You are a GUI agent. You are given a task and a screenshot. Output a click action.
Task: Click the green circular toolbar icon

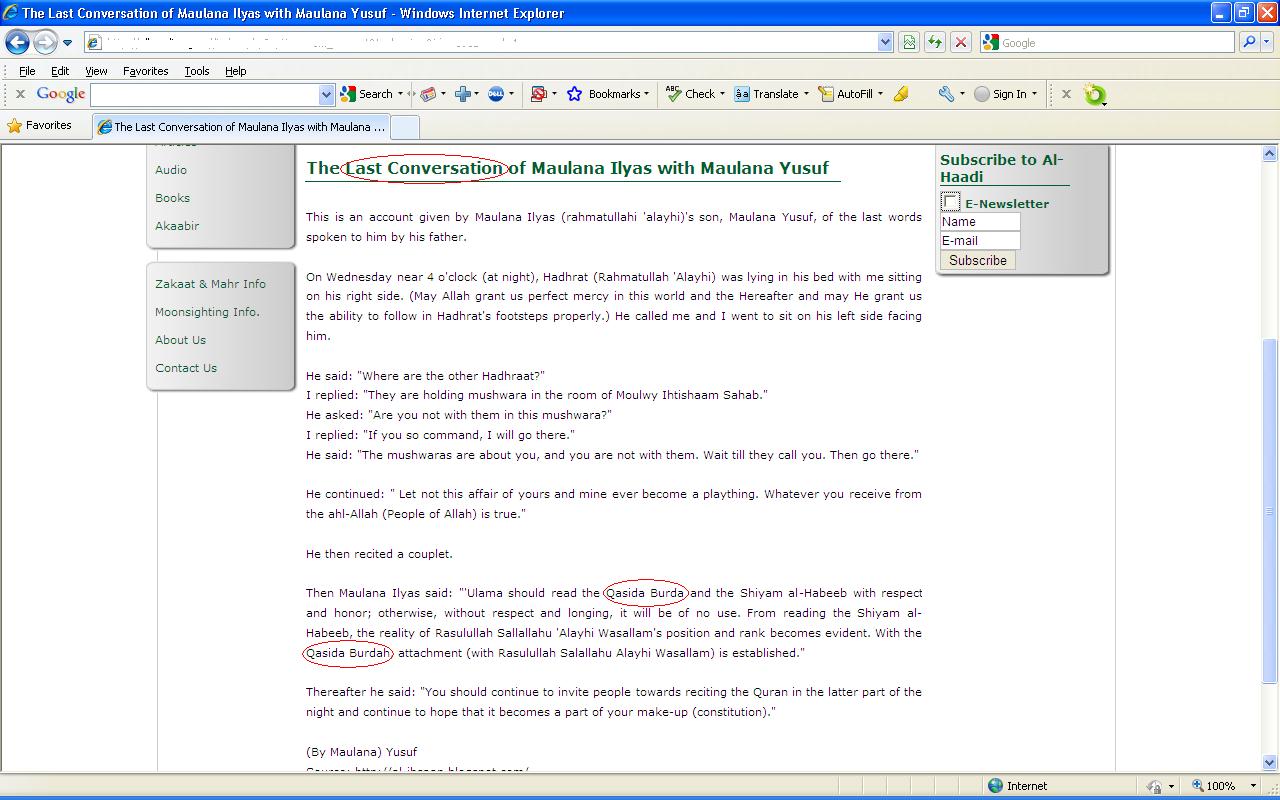pos(1095,95)
